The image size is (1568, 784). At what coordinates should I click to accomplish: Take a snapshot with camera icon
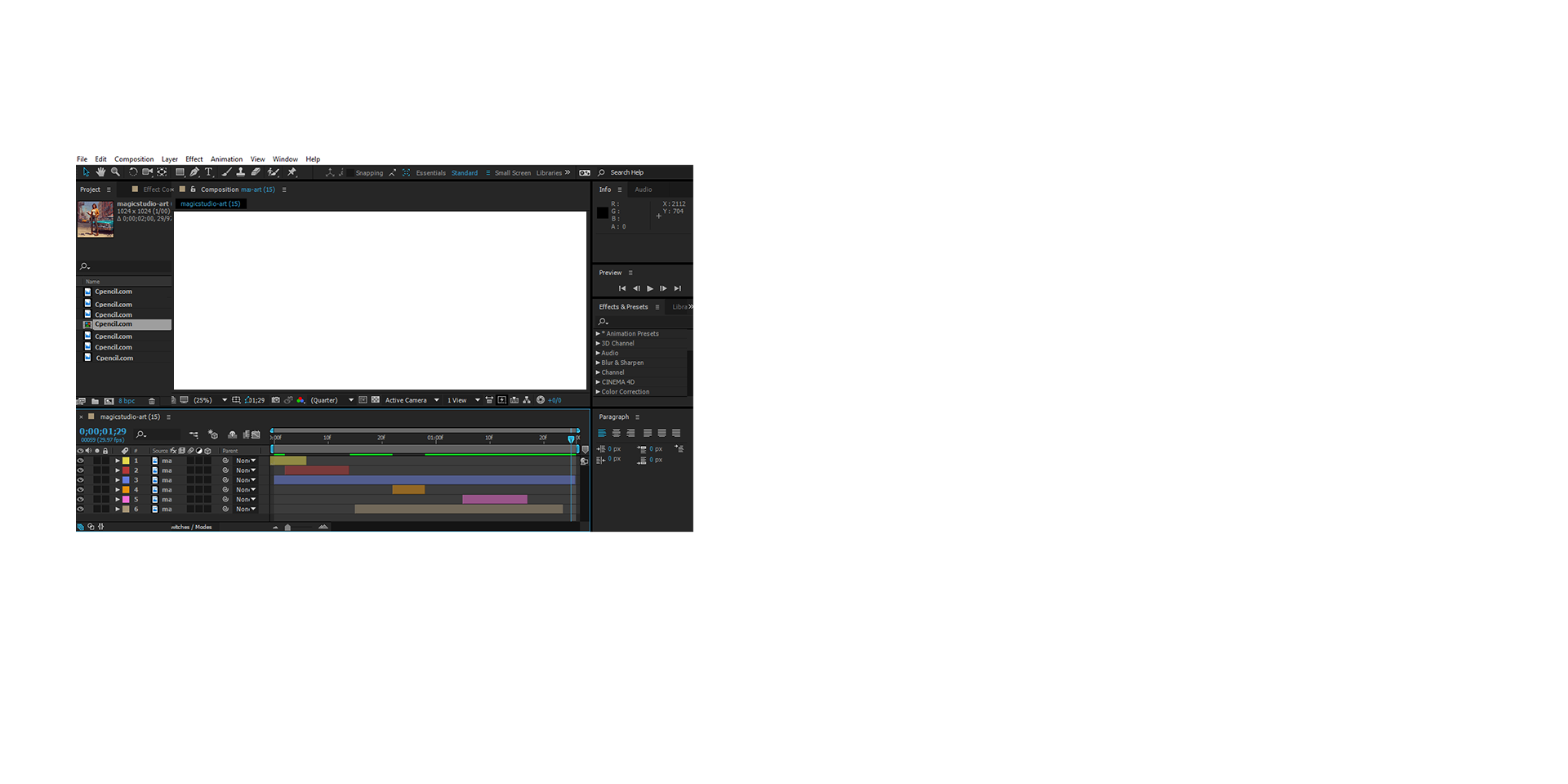(x=276, y=400)
